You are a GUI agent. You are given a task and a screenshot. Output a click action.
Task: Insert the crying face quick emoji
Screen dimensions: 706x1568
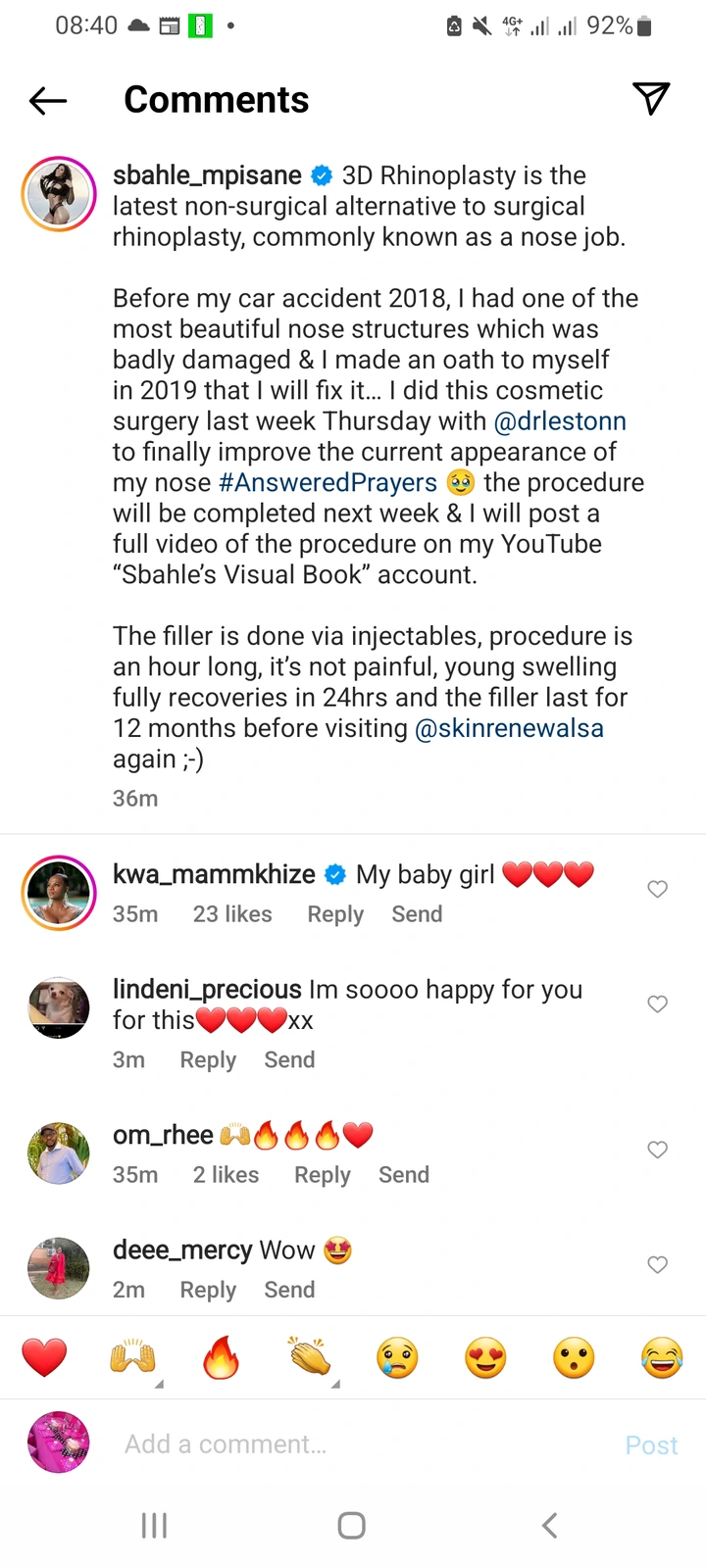pos(397,1358)
